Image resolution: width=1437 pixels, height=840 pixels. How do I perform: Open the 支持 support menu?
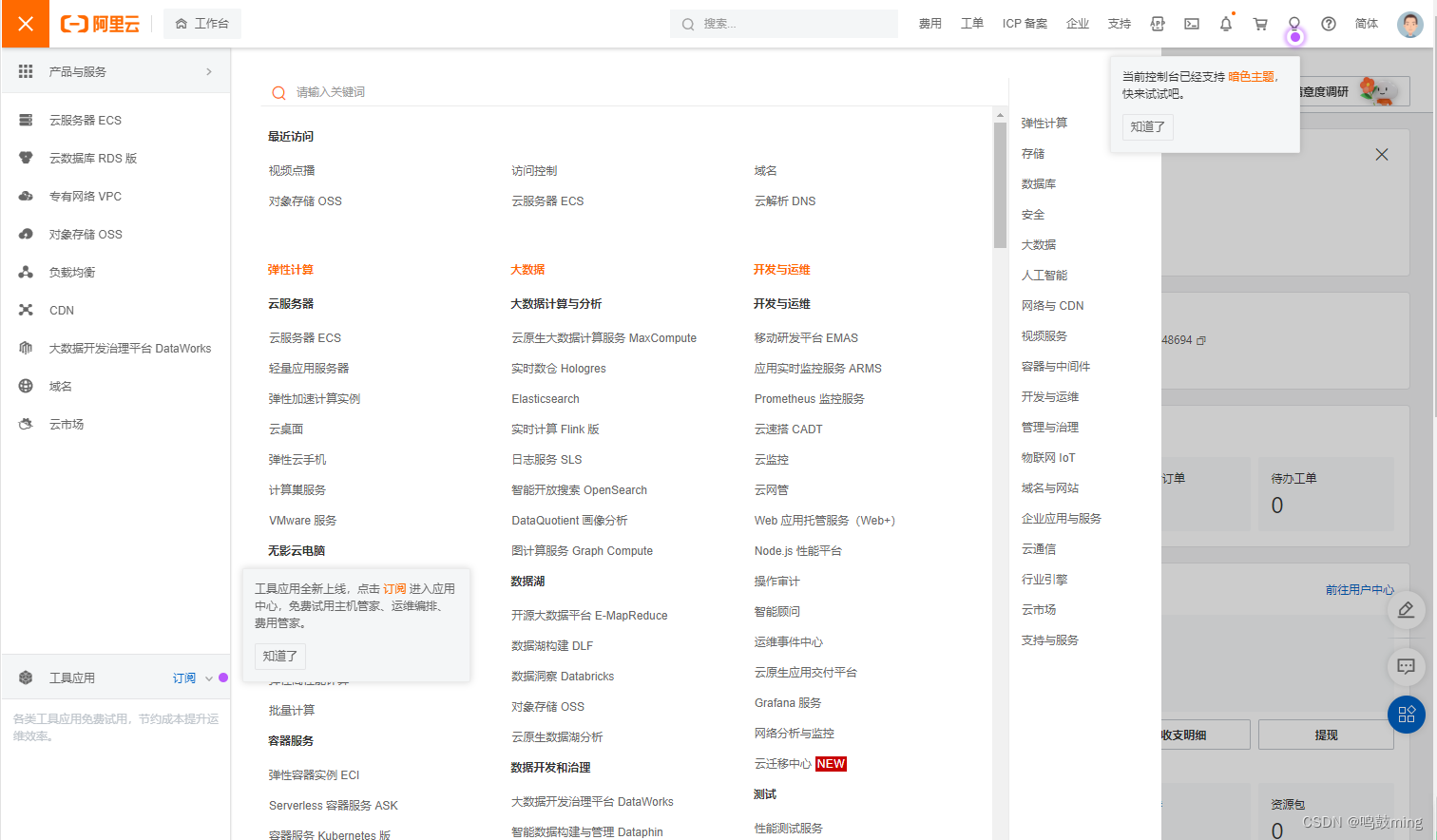tap(1120, 24)
